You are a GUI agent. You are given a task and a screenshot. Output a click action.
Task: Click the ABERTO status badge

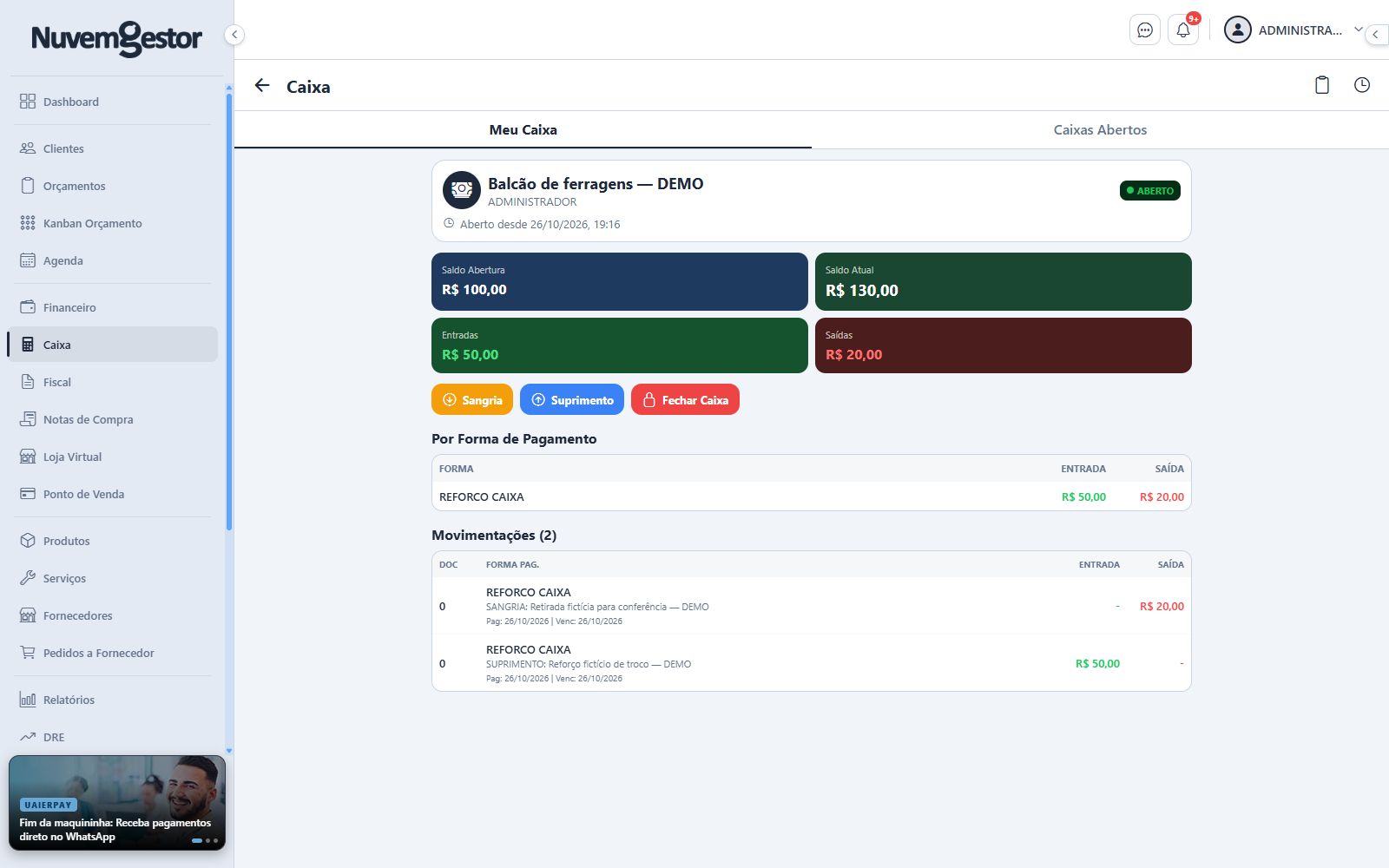(x=1149, y=191)
